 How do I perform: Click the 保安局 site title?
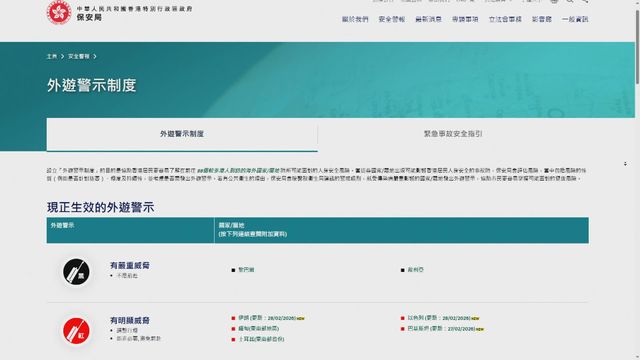coord(89,17)
